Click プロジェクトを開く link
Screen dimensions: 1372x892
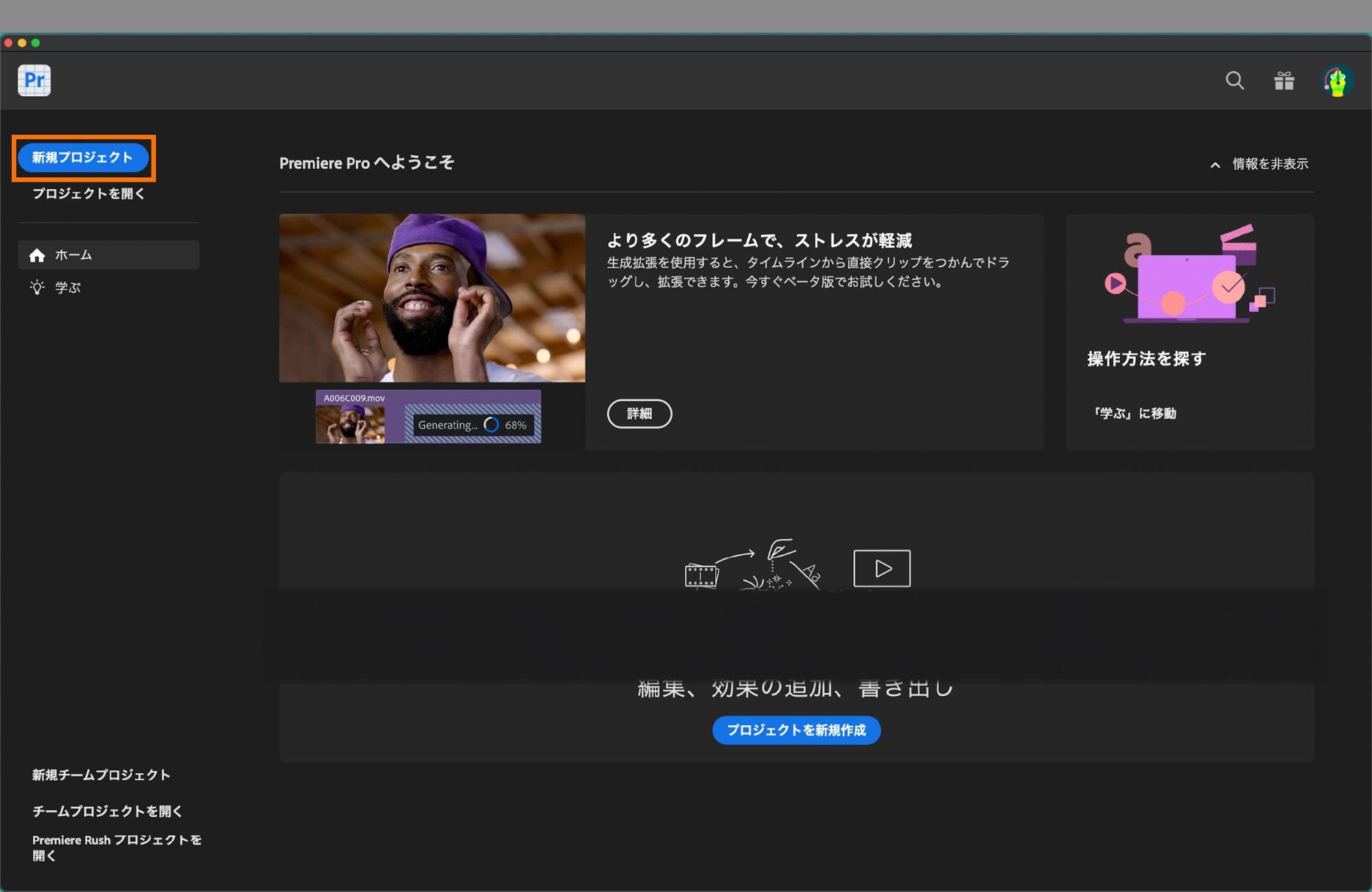89,194
